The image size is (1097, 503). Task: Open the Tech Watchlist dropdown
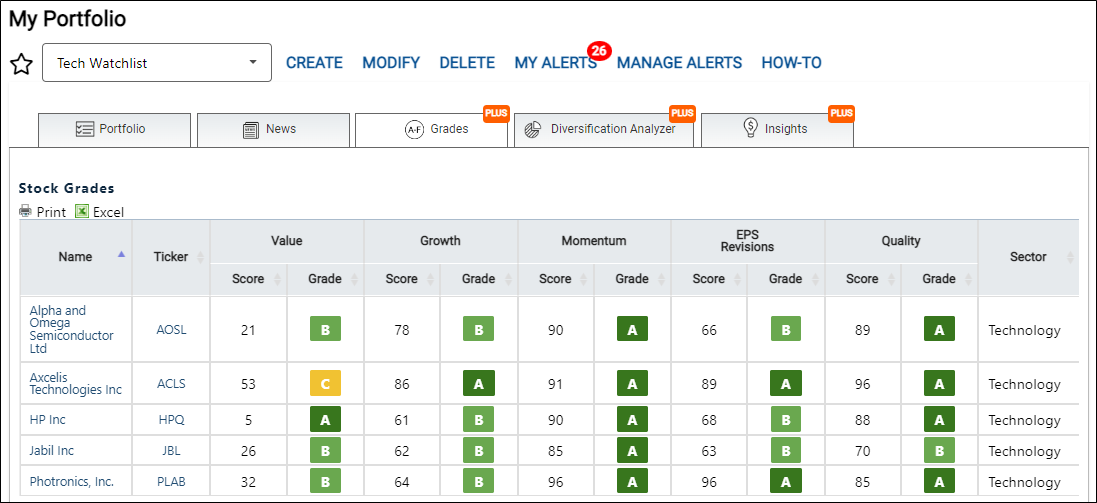click(x=157, y=63)
